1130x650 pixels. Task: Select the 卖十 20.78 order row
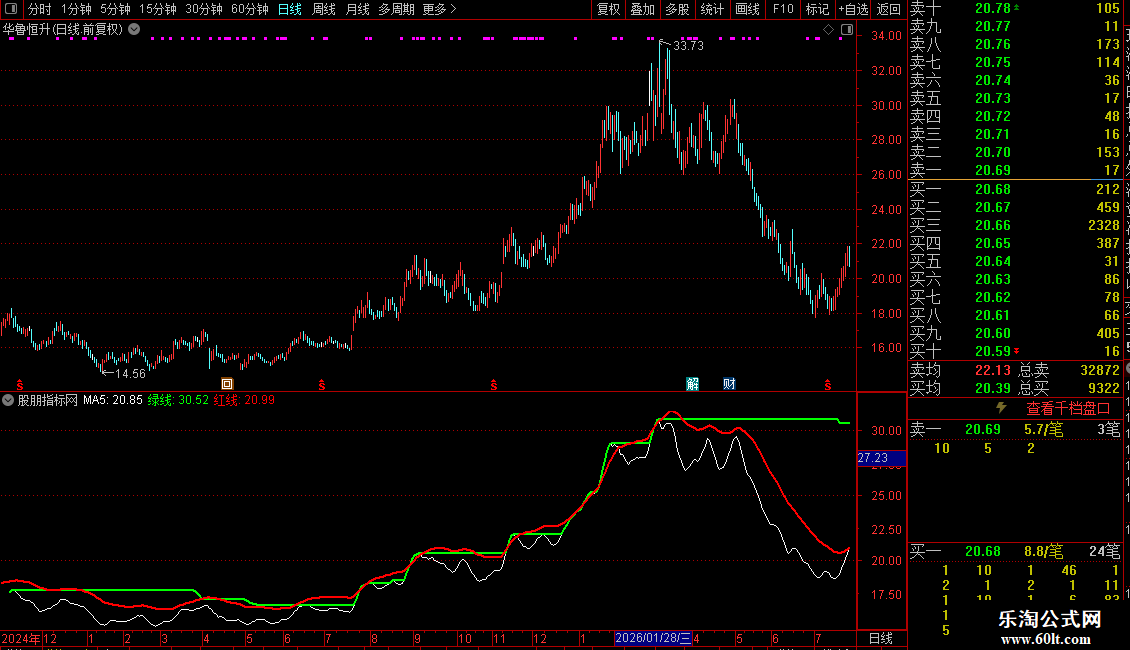pos(1015,8)
